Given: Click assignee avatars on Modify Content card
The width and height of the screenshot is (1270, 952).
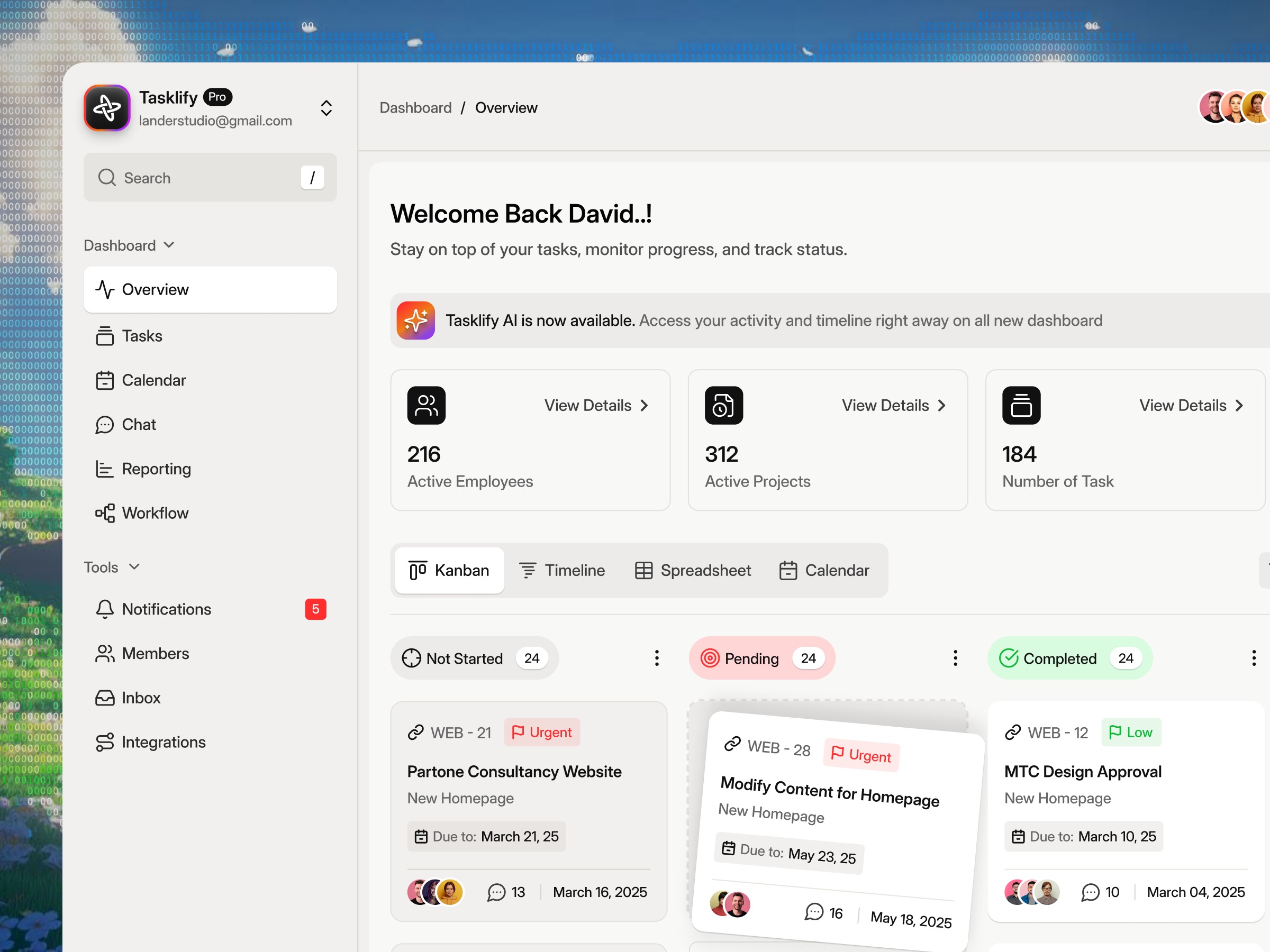Looking at the screenshot, I should click(x=730, y=904).
